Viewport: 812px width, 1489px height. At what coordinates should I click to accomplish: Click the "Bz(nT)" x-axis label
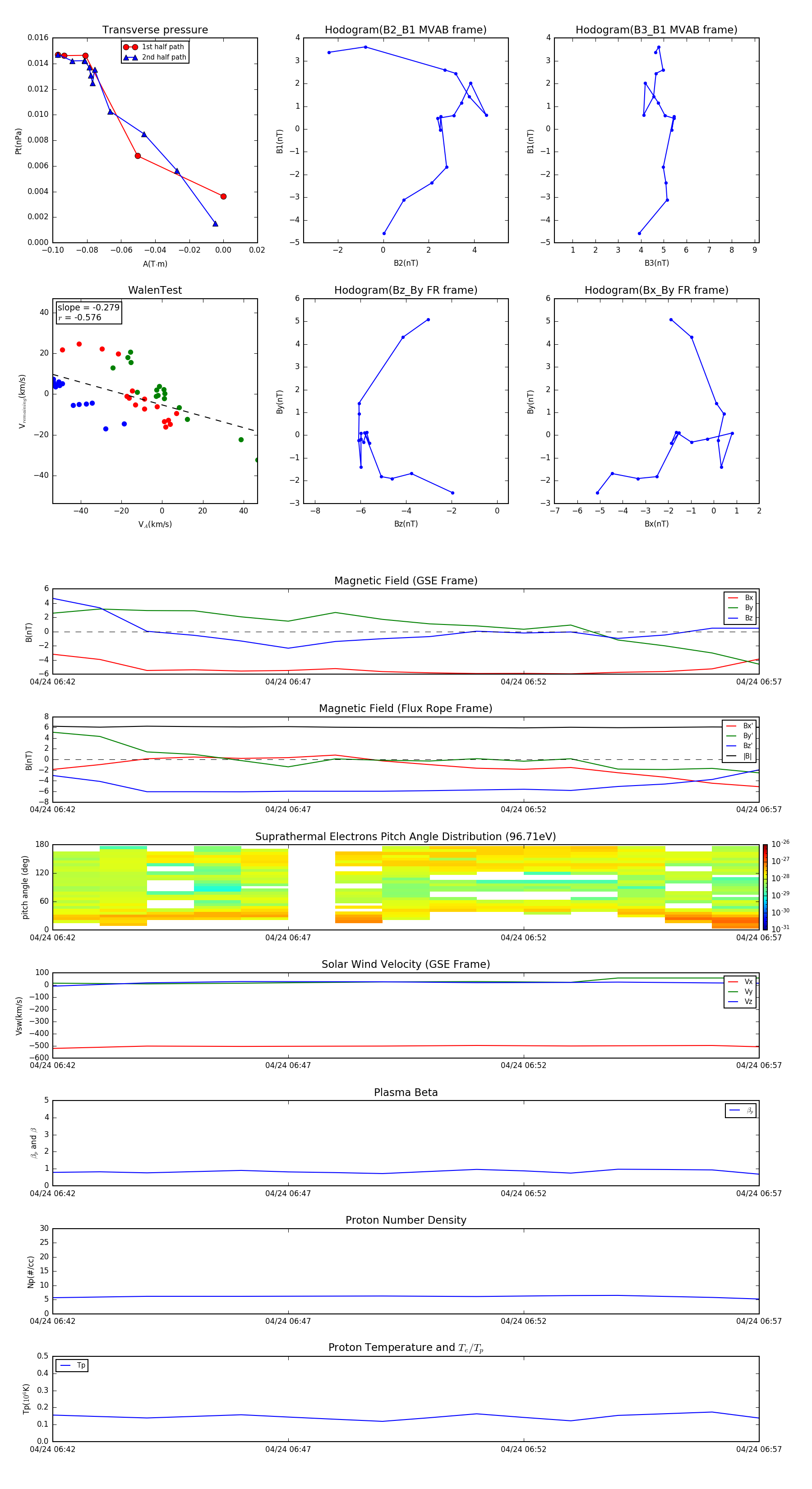[406, 524]
